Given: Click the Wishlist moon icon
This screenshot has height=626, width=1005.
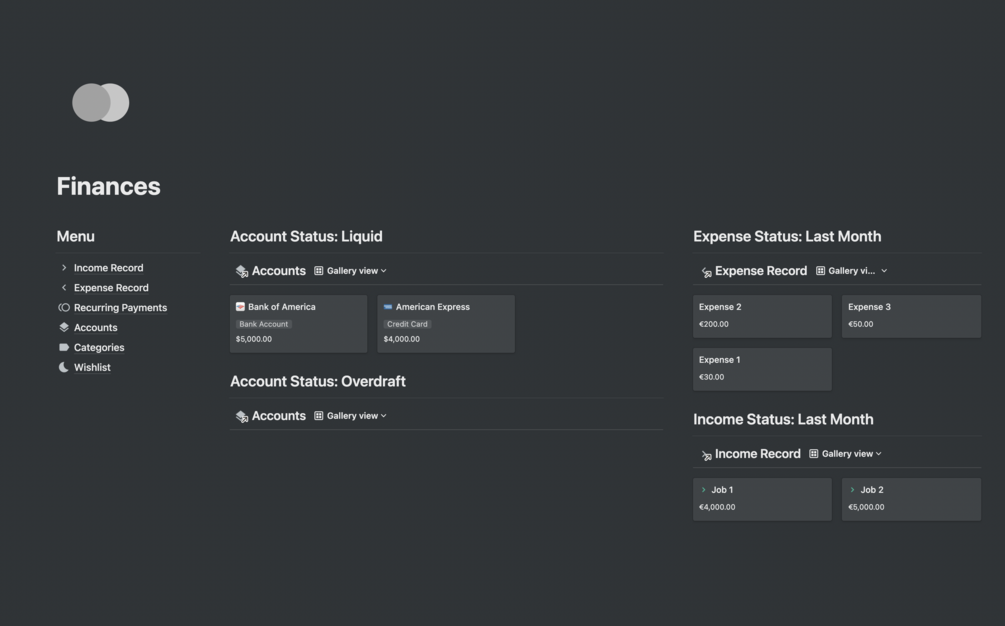Looking at the screenshot, I should click(x=64, y=367).
